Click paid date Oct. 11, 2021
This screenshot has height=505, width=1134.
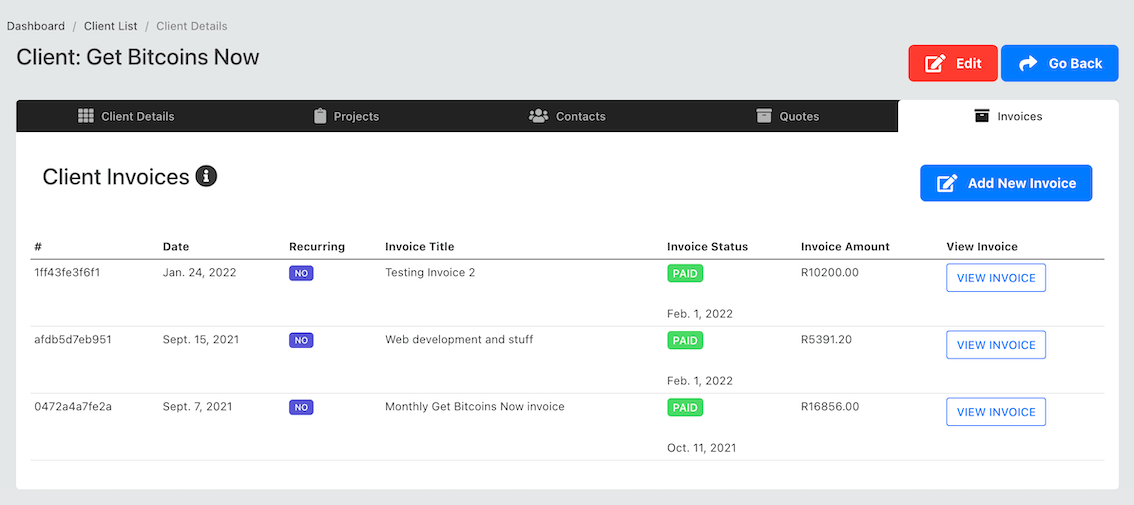(x=702, y=448)
